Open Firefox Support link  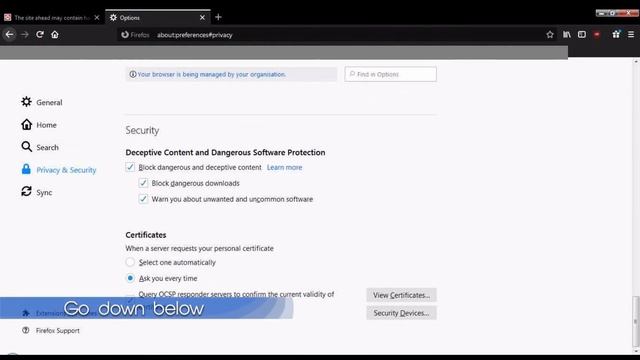pyautogui.click(x=51, y=330)
